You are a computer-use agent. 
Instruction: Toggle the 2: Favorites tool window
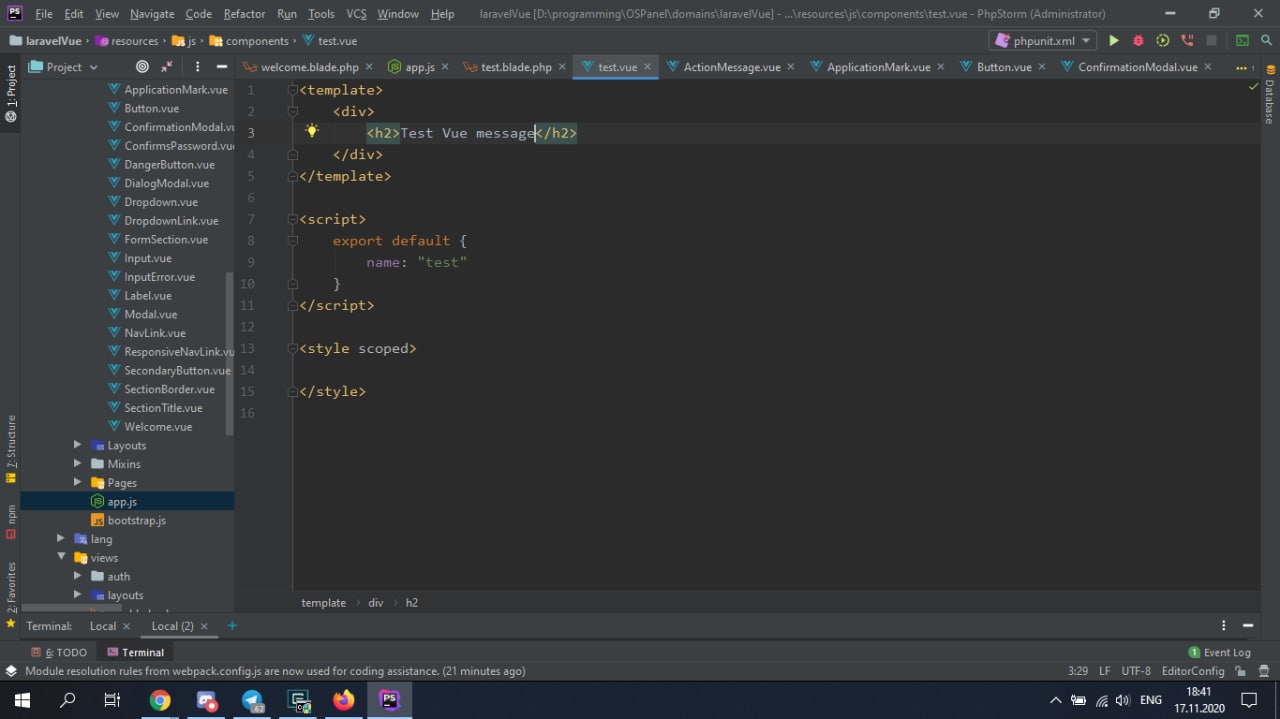tap(11, 594)
